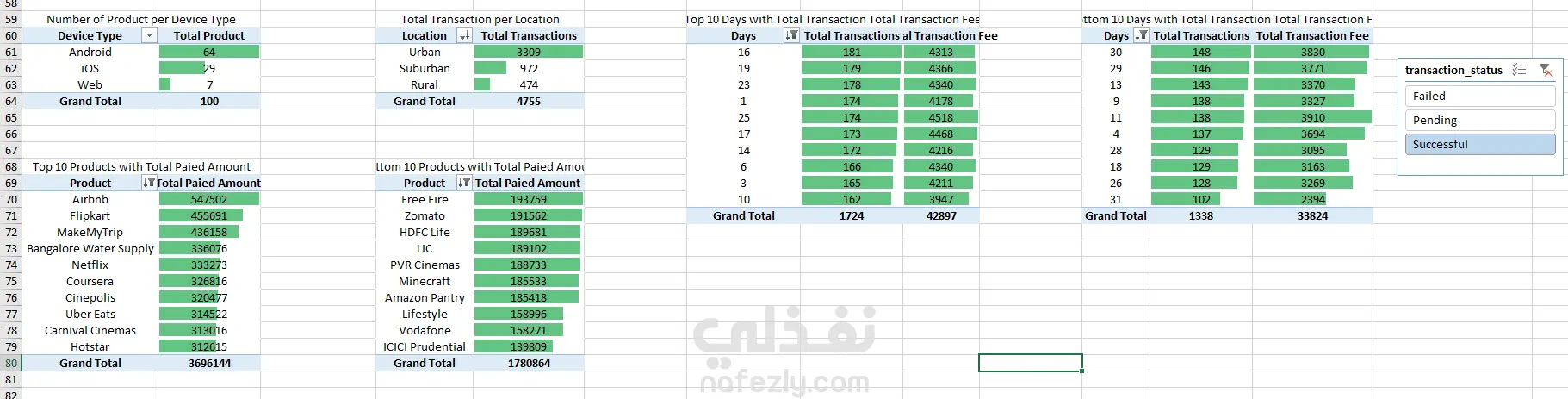This screenshot has height=399, width=1568.
Task: Open Days filter in Top 10 Days table
Action: pyautogui.click(x=792, y=35)
